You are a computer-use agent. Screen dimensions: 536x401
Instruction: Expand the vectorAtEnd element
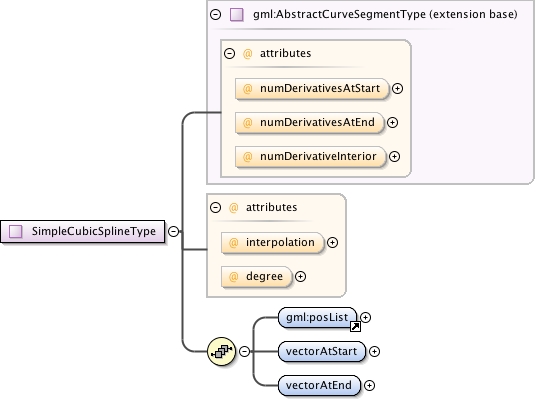tap(369, 386)
